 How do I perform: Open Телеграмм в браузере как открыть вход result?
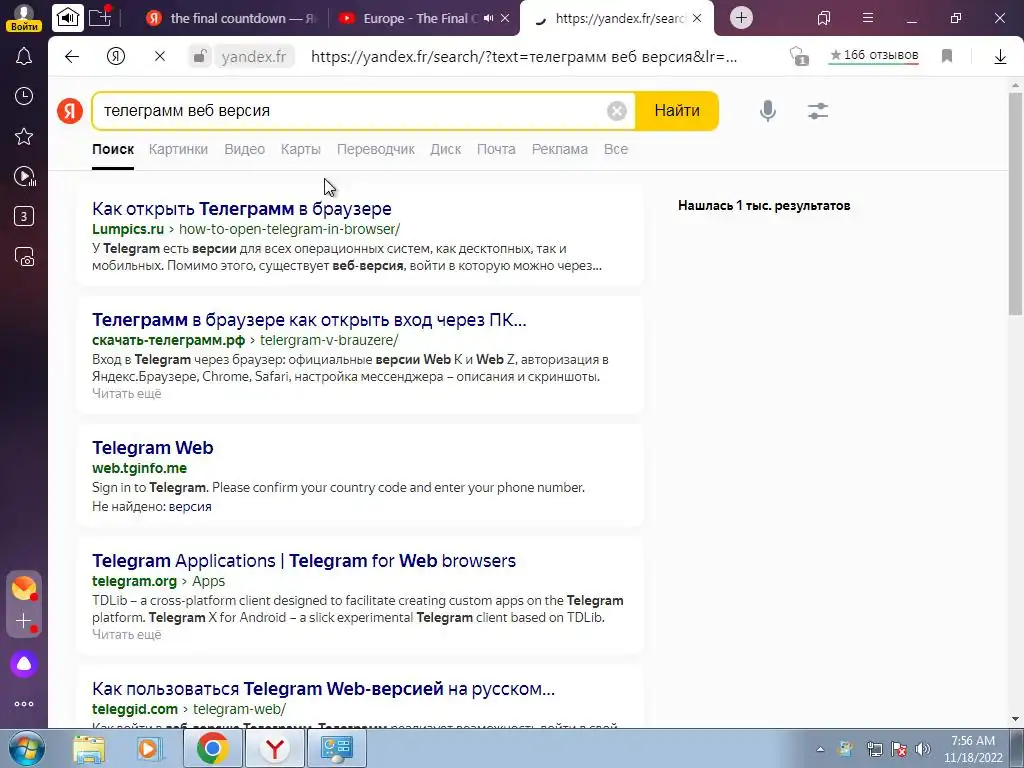(309, 319)
